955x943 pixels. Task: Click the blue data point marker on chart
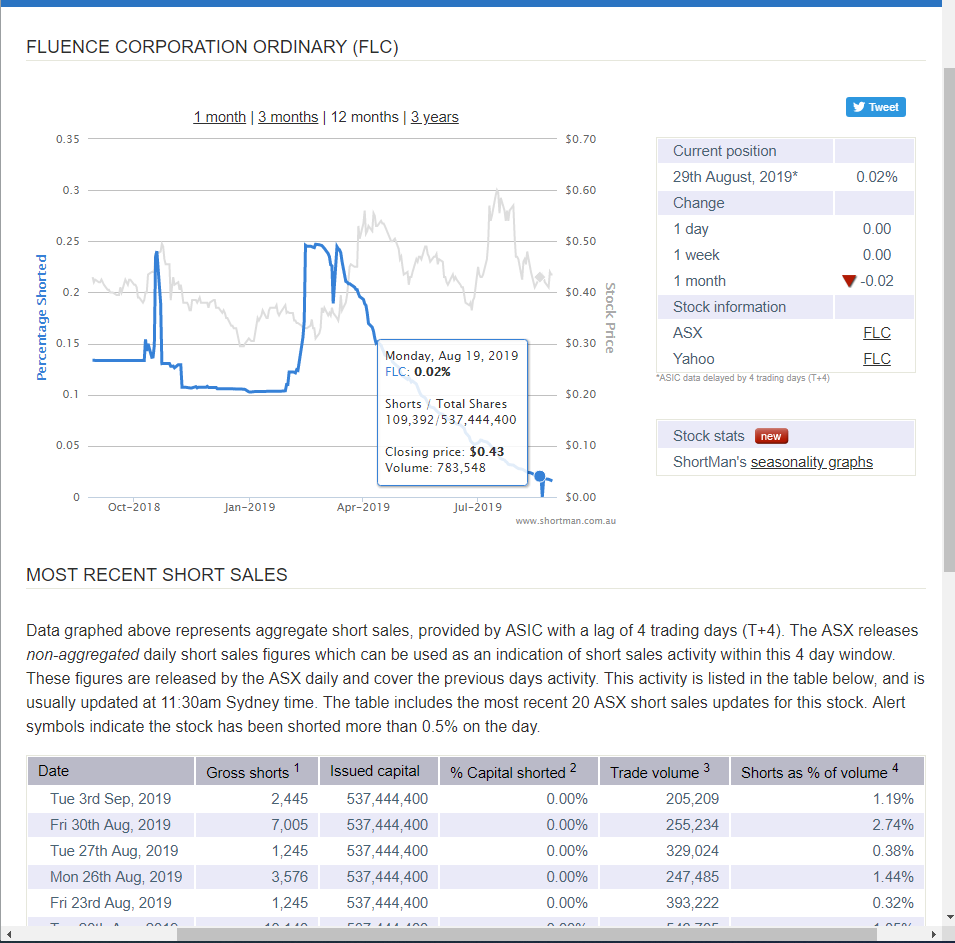tap(540, 476)
